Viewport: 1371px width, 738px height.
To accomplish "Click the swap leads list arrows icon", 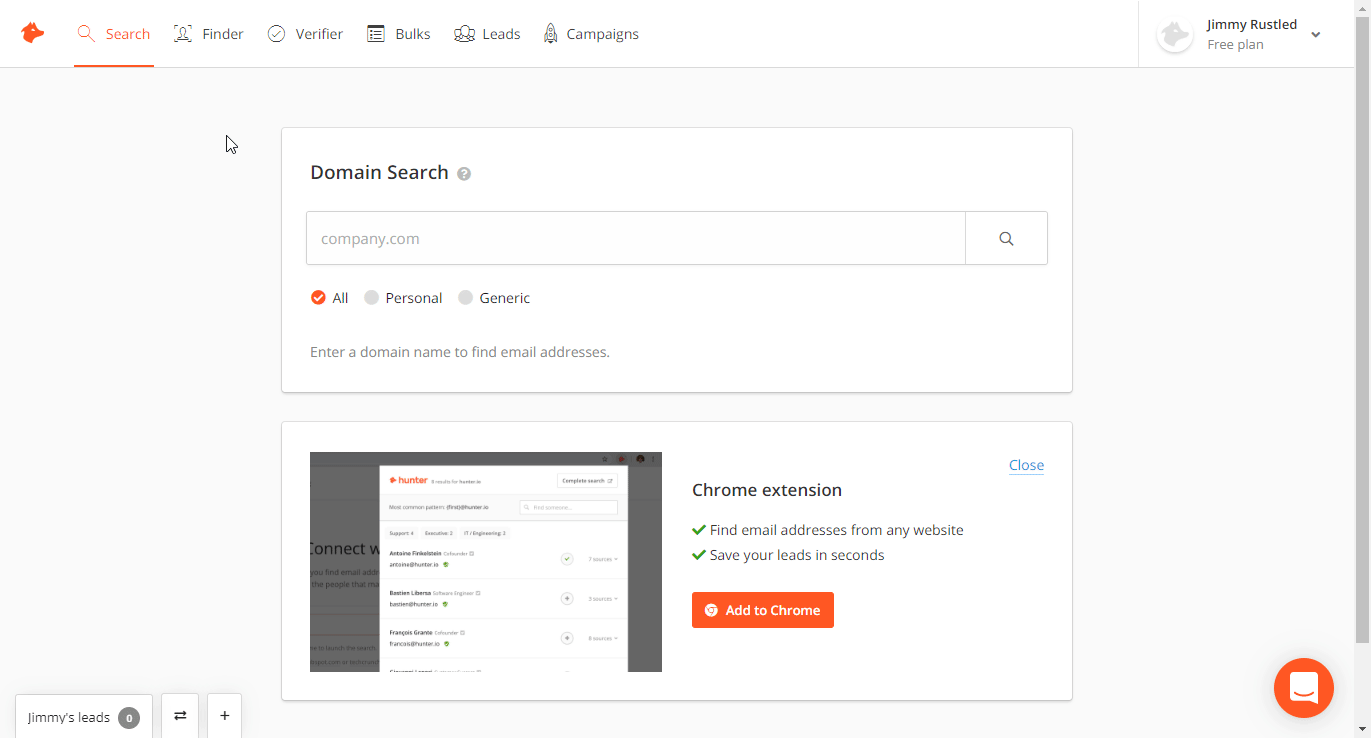I will point(180,716).
